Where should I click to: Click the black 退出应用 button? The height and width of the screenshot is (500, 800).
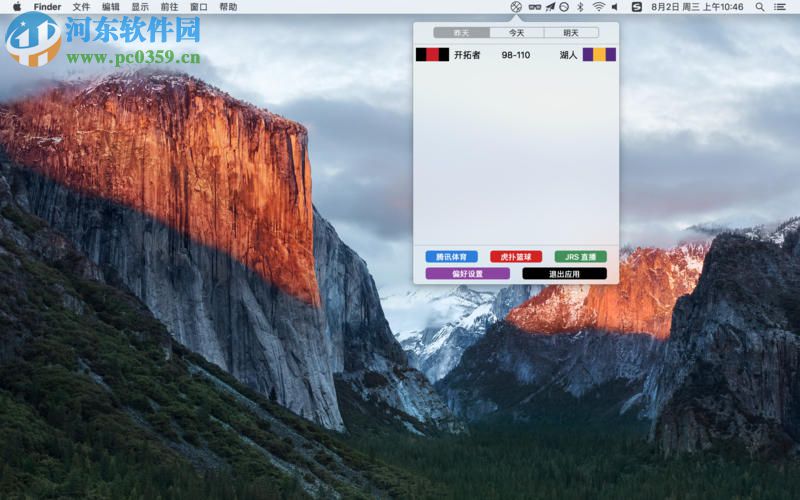(564, 273)
